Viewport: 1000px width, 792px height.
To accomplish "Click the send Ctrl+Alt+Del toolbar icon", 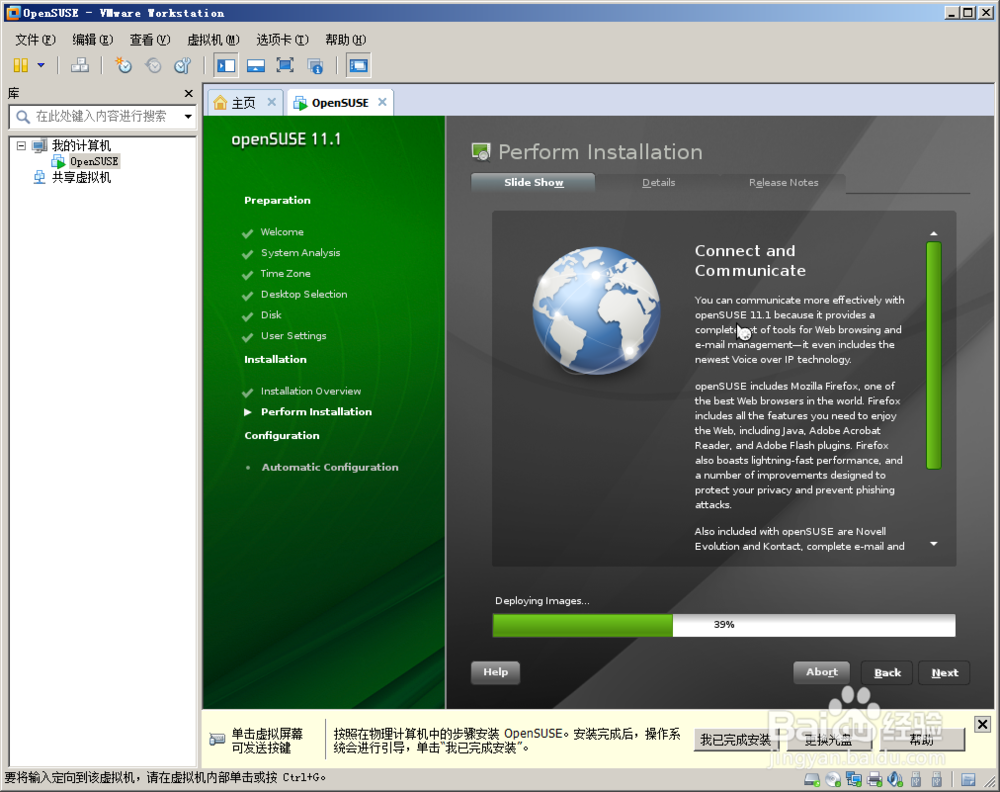I will click(x=80, y=65).
